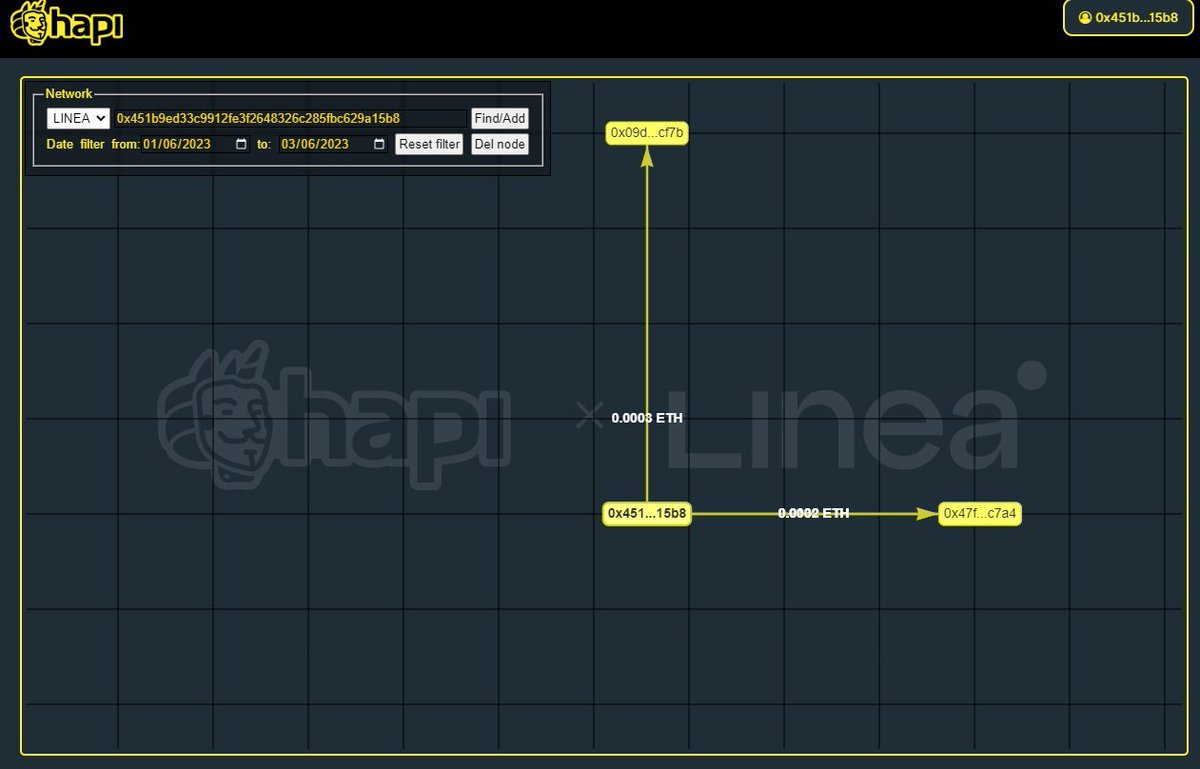Click the Network panel legend label

pos(69,94)
